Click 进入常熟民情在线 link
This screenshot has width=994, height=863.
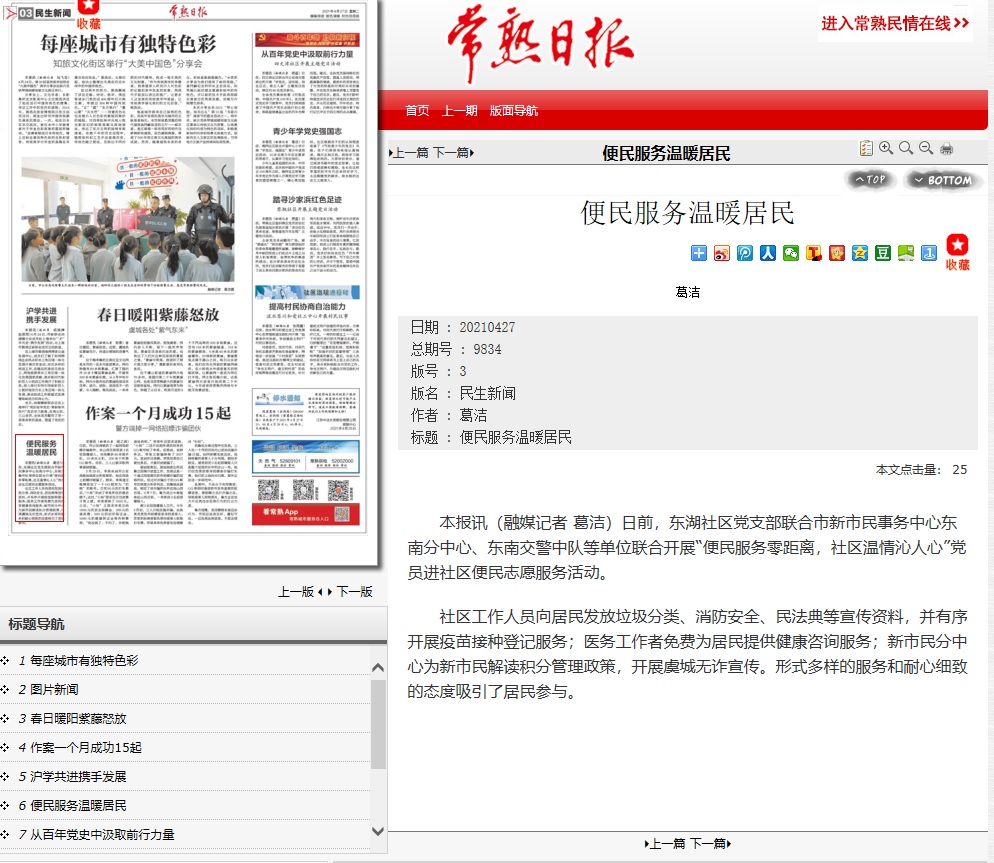pyautogui.click(x=895, y=23)
